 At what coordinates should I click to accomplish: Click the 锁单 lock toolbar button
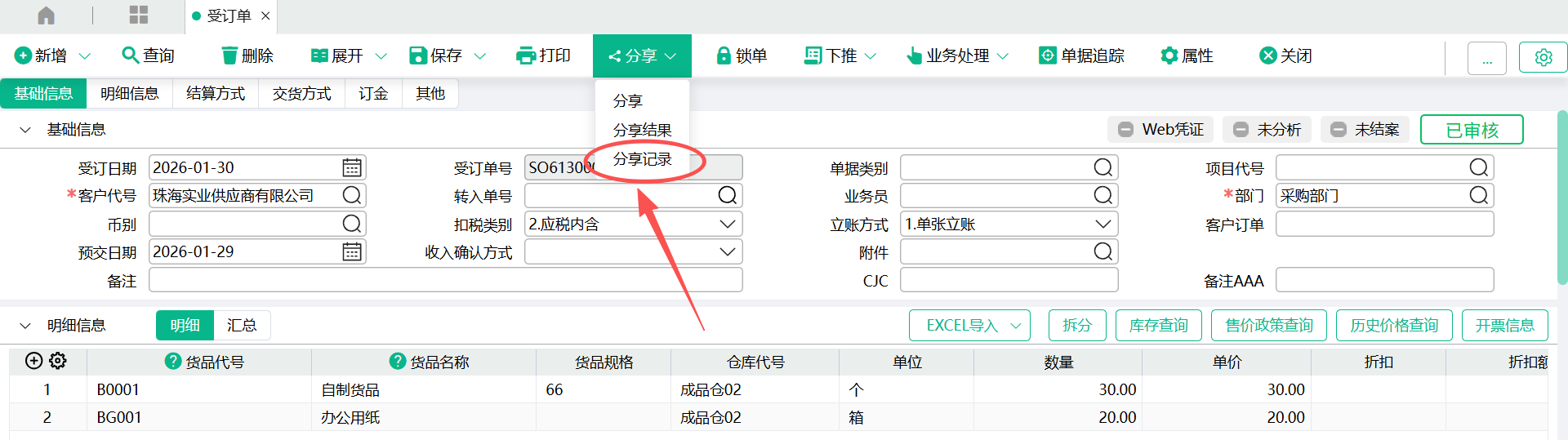[x=742, y=56]
